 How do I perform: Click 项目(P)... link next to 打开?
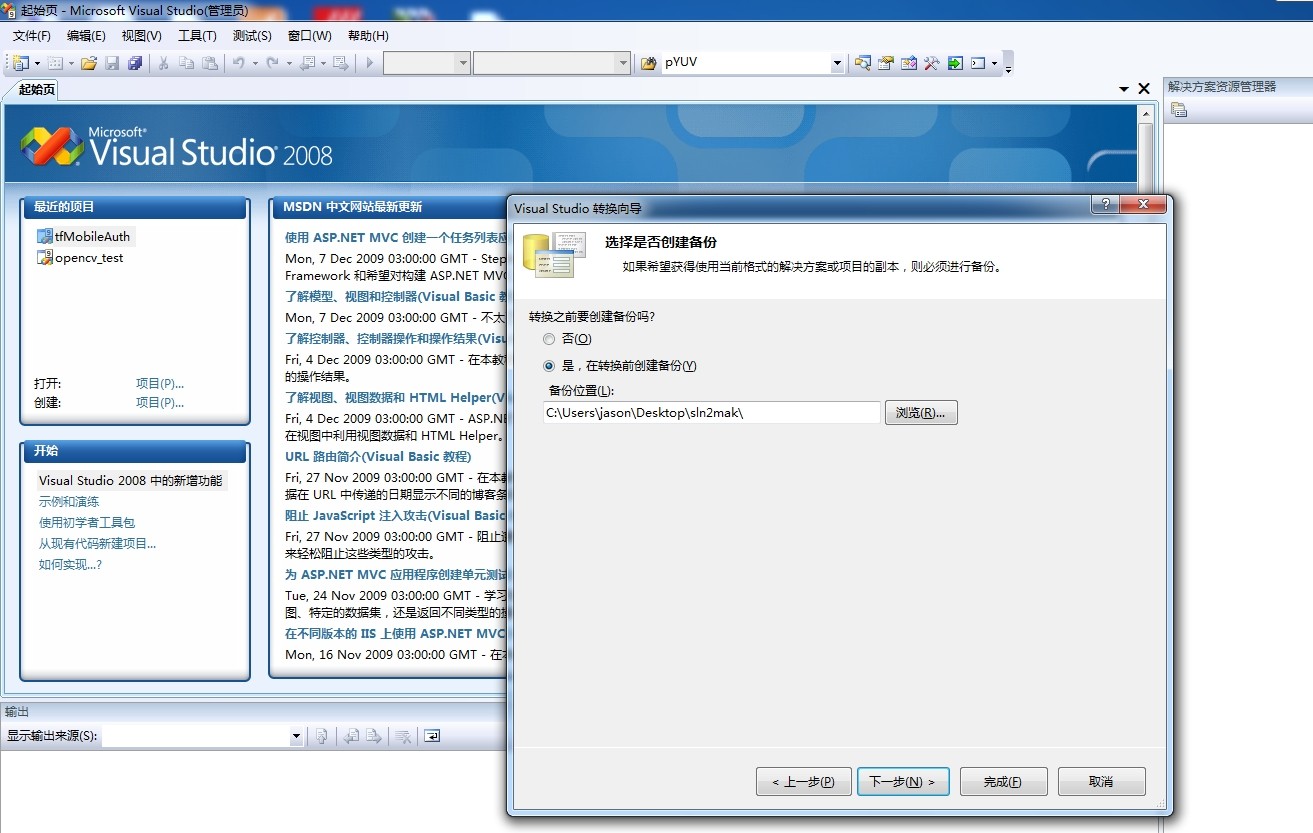tap(160, 383)
